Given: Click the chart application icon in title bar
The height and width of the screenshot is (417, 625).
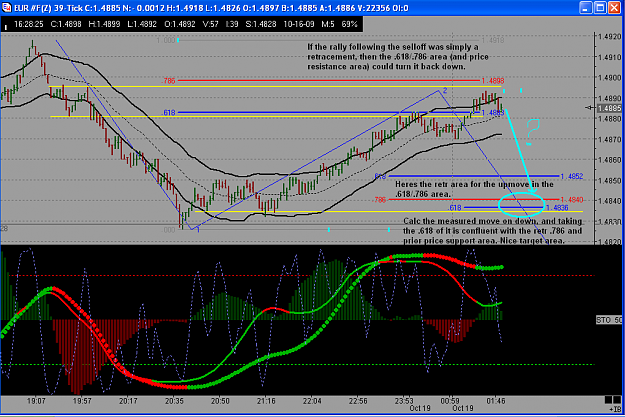Looking at the screenshot, I should point(7,8).
